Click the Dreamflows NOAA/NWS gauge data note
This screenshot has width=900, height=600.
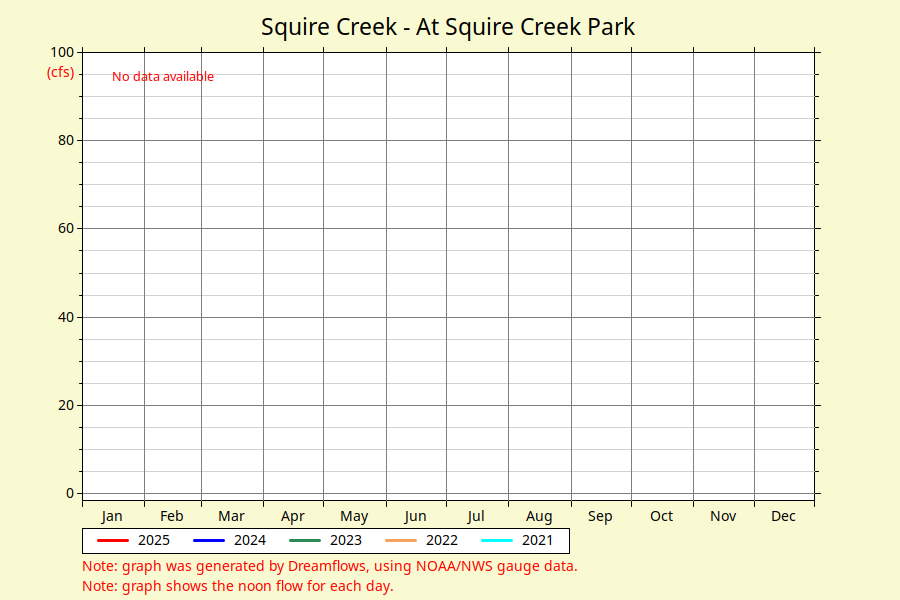(x=329, y=566)
